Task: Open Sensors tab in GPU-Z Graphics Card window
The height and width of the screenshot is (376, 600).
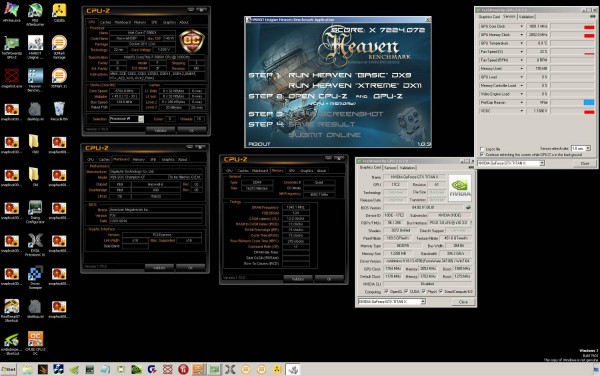Action: [390, 168]
